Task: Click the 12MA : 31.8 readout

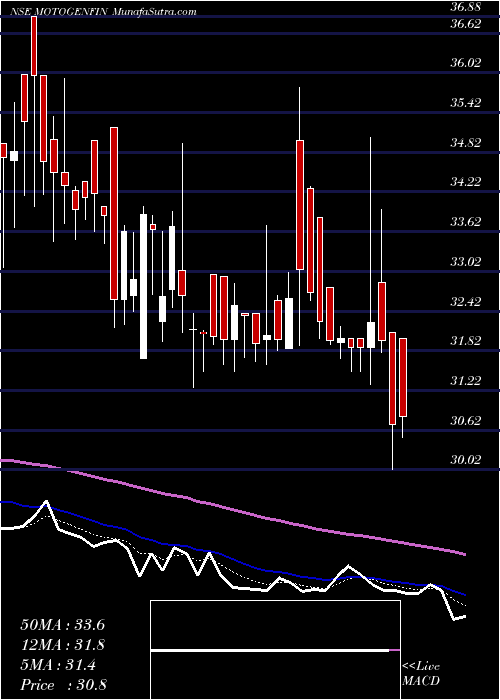Action: [62, 645]
